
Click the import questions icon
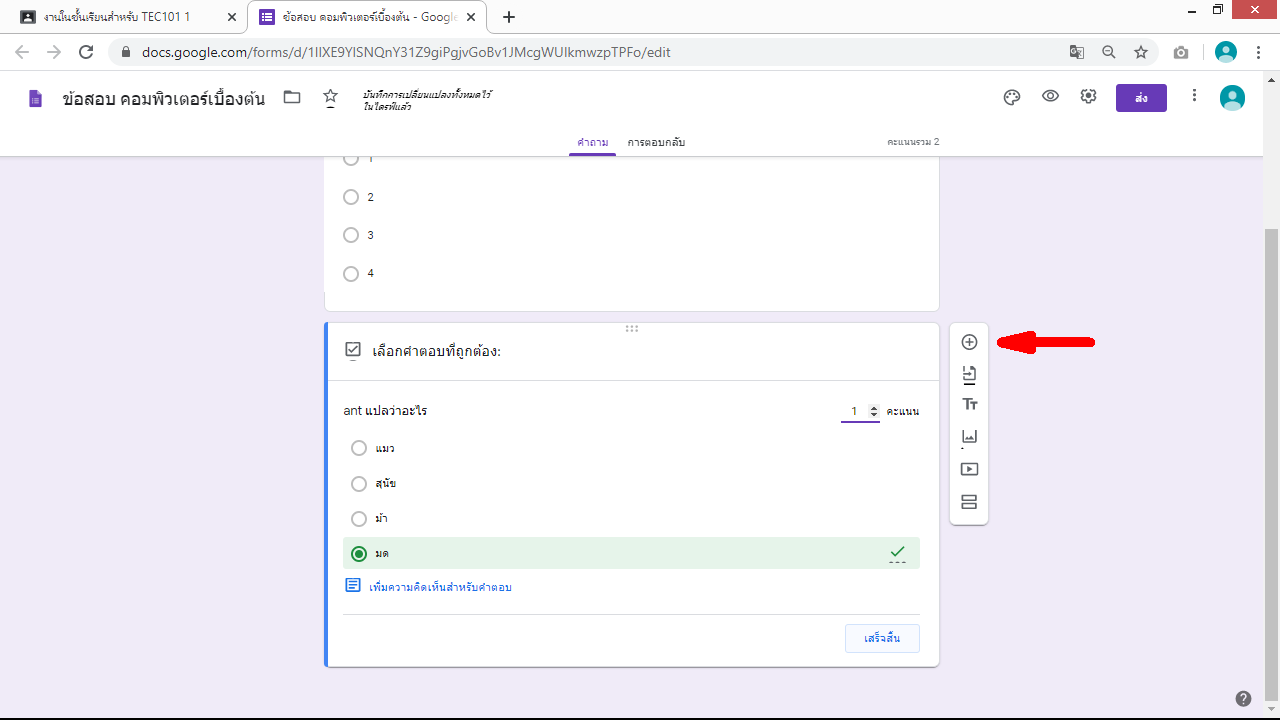969,374
